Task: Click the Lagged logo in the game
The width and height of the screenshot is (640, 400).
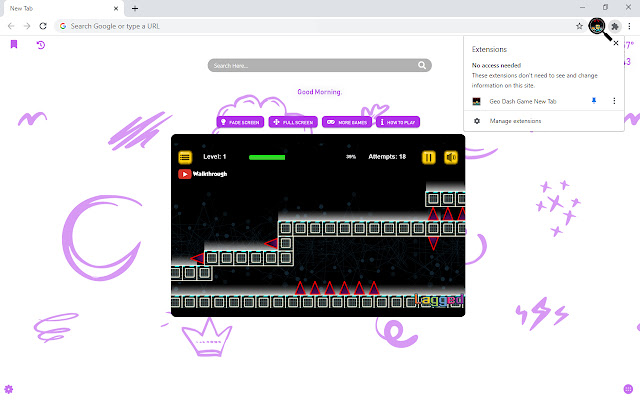Action: [439, 300]
